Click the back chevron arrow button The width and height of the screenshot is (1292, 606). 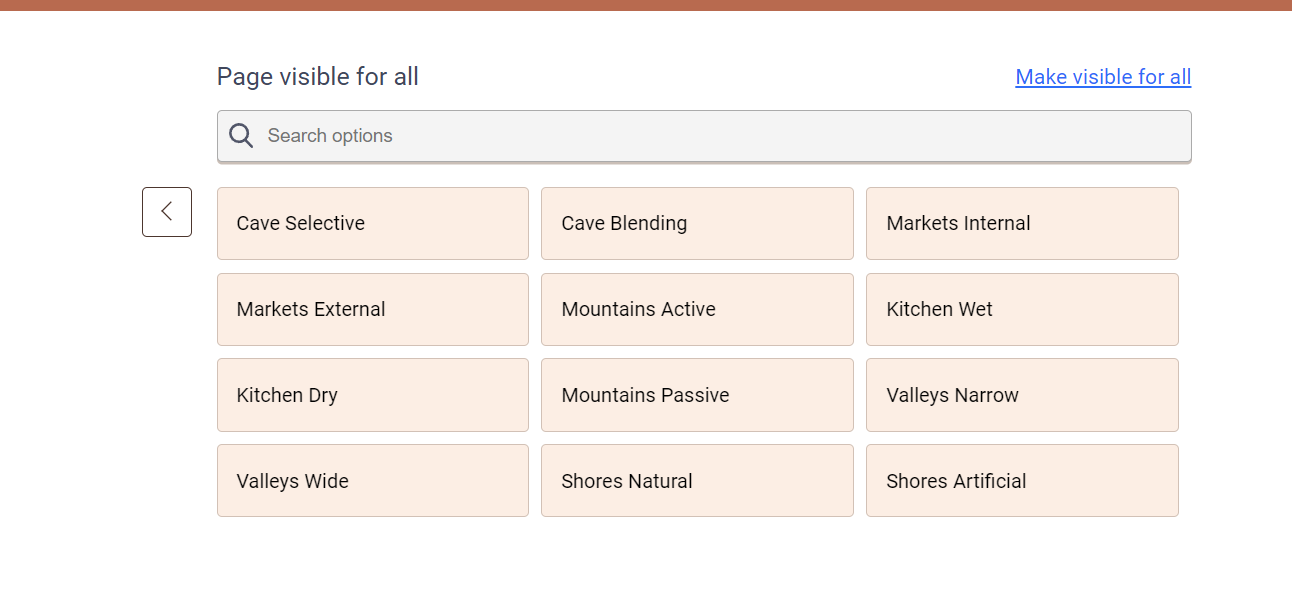tap(167, 212)
